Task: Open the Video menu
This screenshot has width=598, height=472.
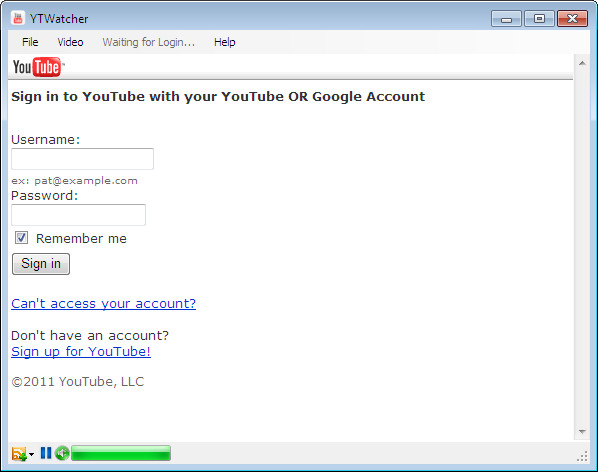Action: [x=70, y=42]
